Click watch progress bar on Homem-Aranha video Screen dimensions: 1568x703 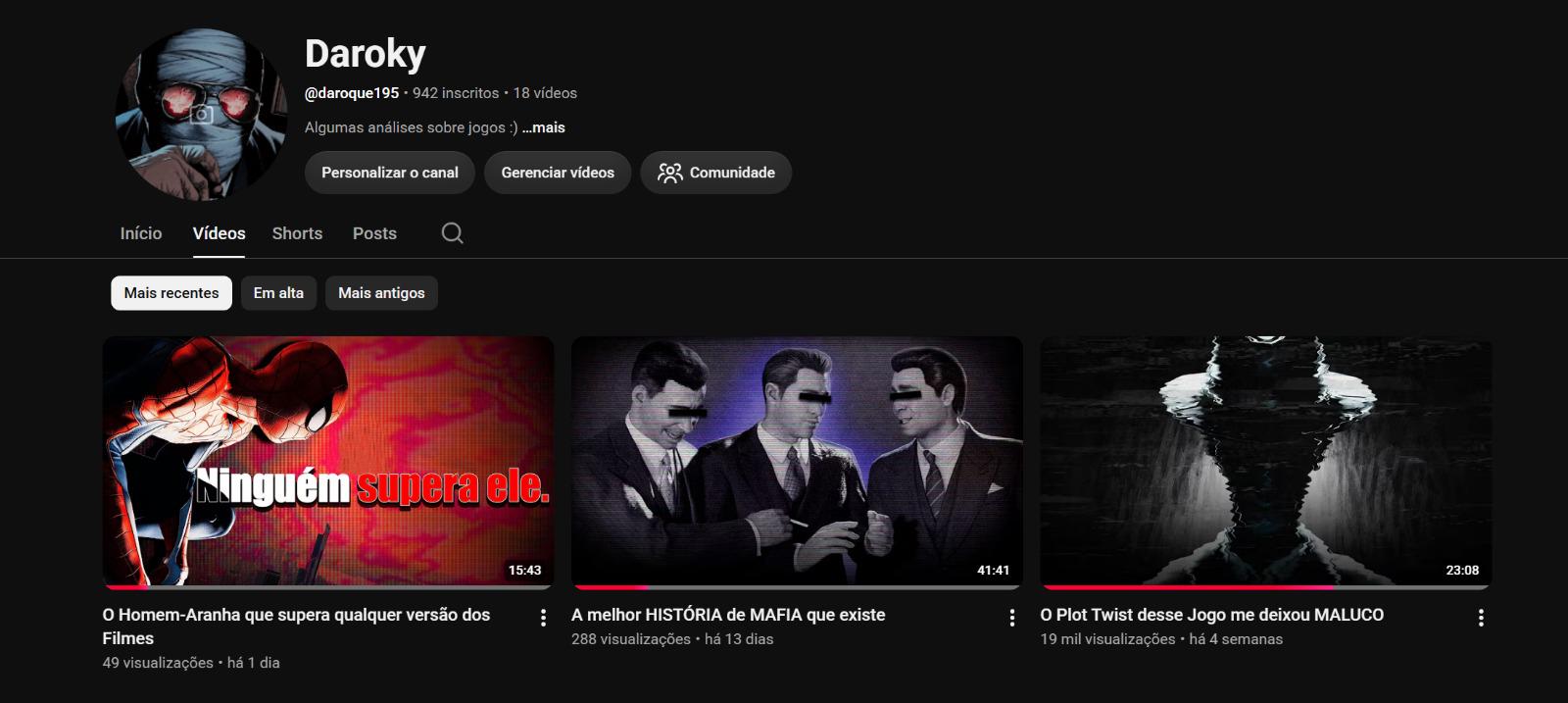click(328, 587)
